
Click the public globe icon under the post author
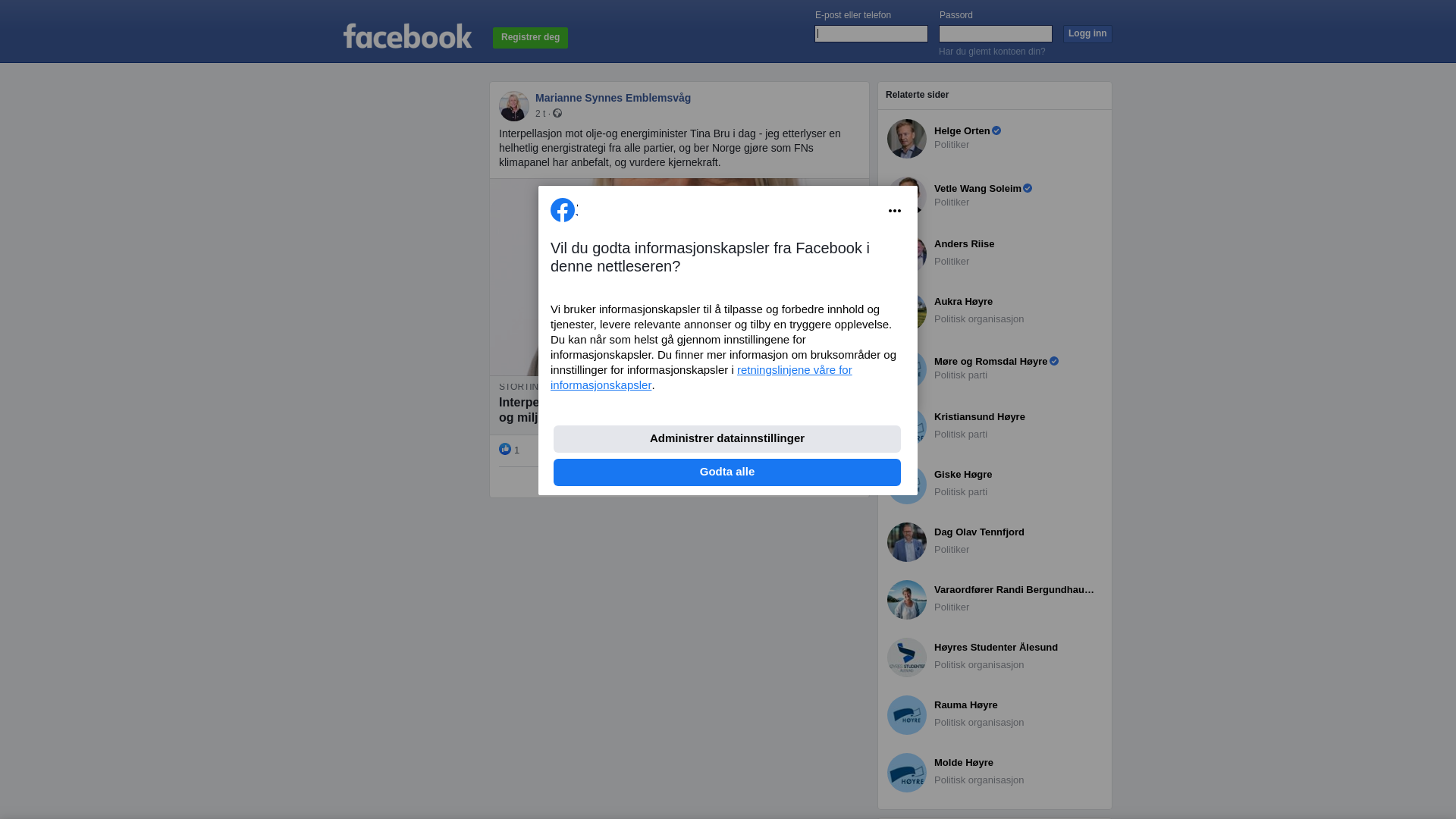(557, 113)
